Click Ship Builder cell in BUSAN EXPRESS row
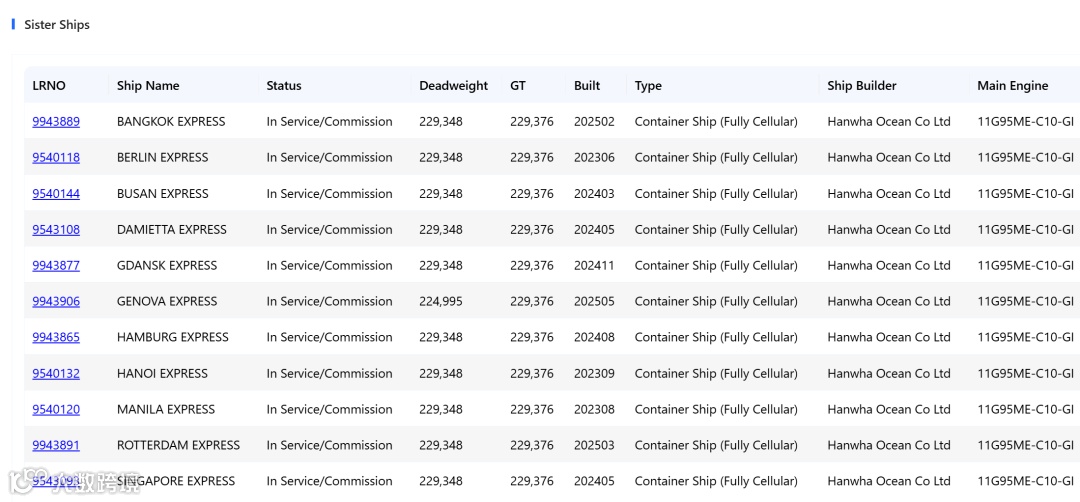The width and height of the screenshot is (1080, 502). (889, 194)
